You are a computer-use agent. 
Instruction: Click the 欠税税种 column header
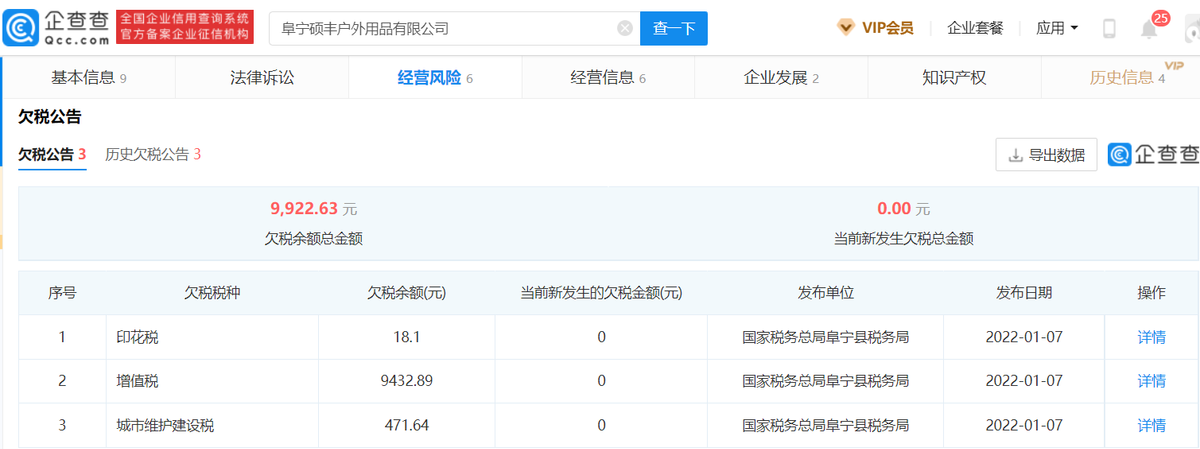pos(212,293)
